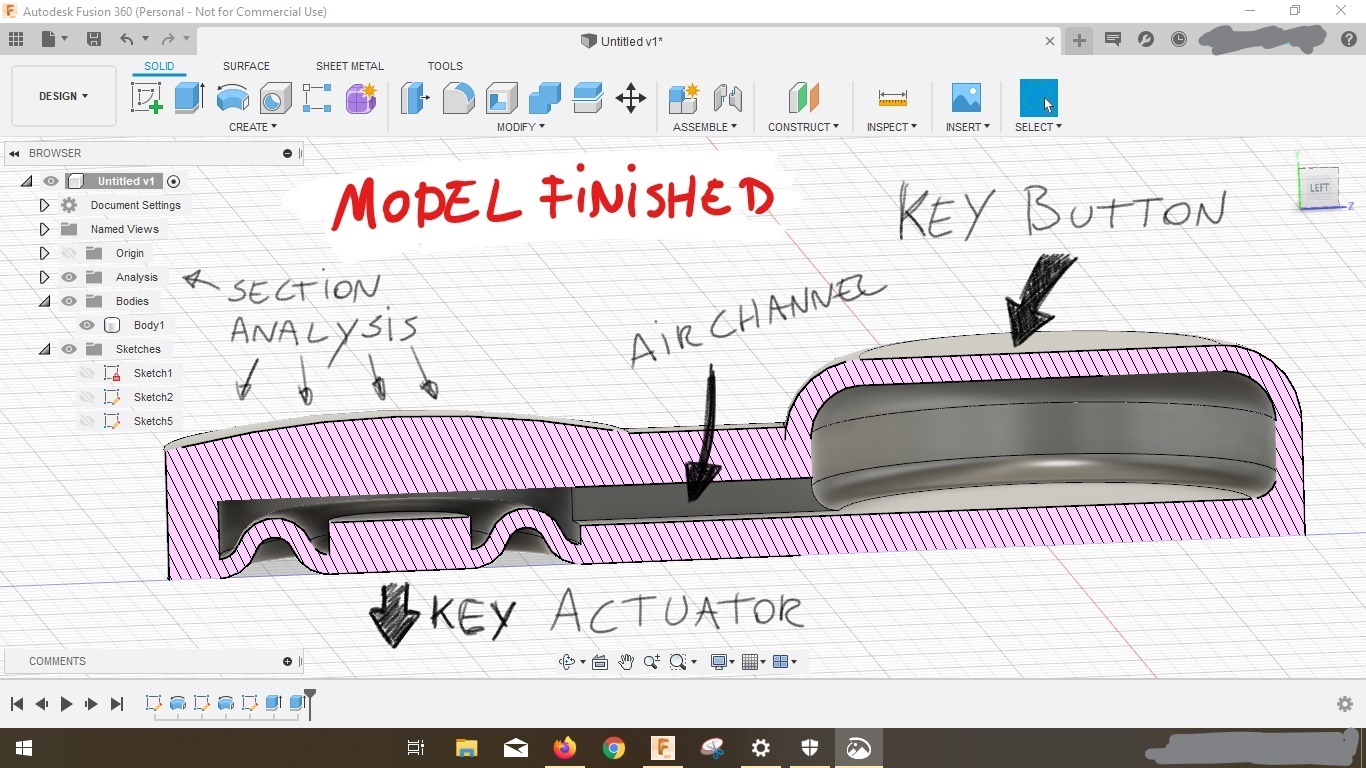This screenshot has height=768, width=1366.
Task: Toggle visibility of Origin folder
Action: click(x=69, y=253)
